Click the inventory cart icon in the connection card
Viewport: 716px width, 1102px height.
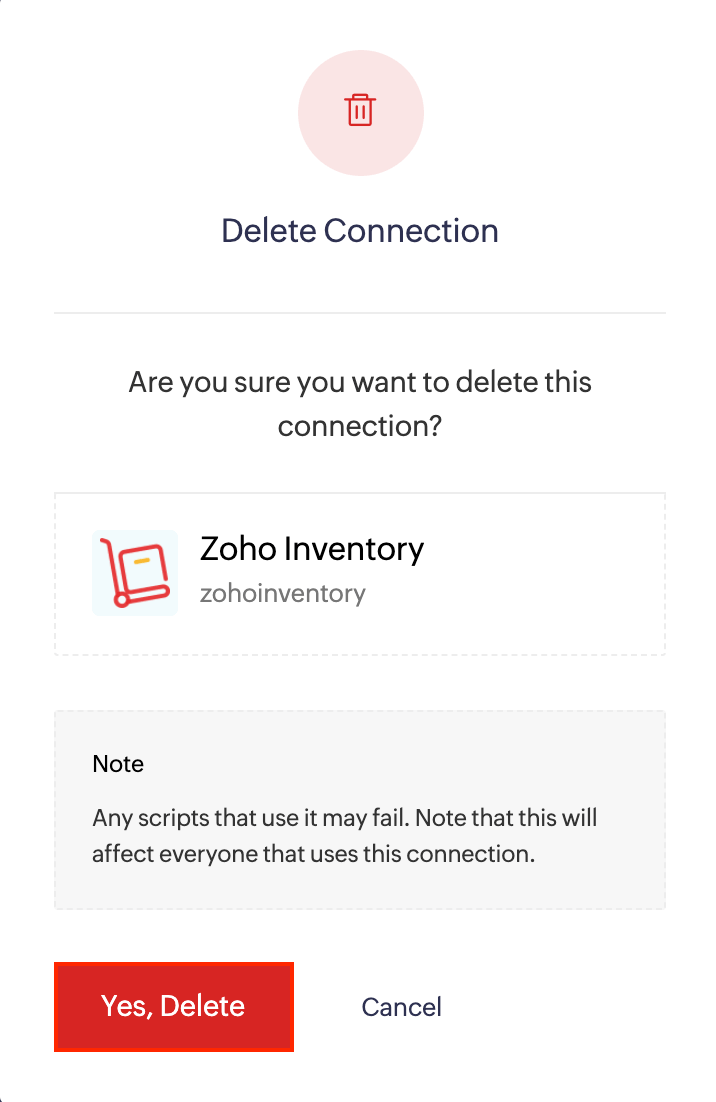(x=134, y=572)
